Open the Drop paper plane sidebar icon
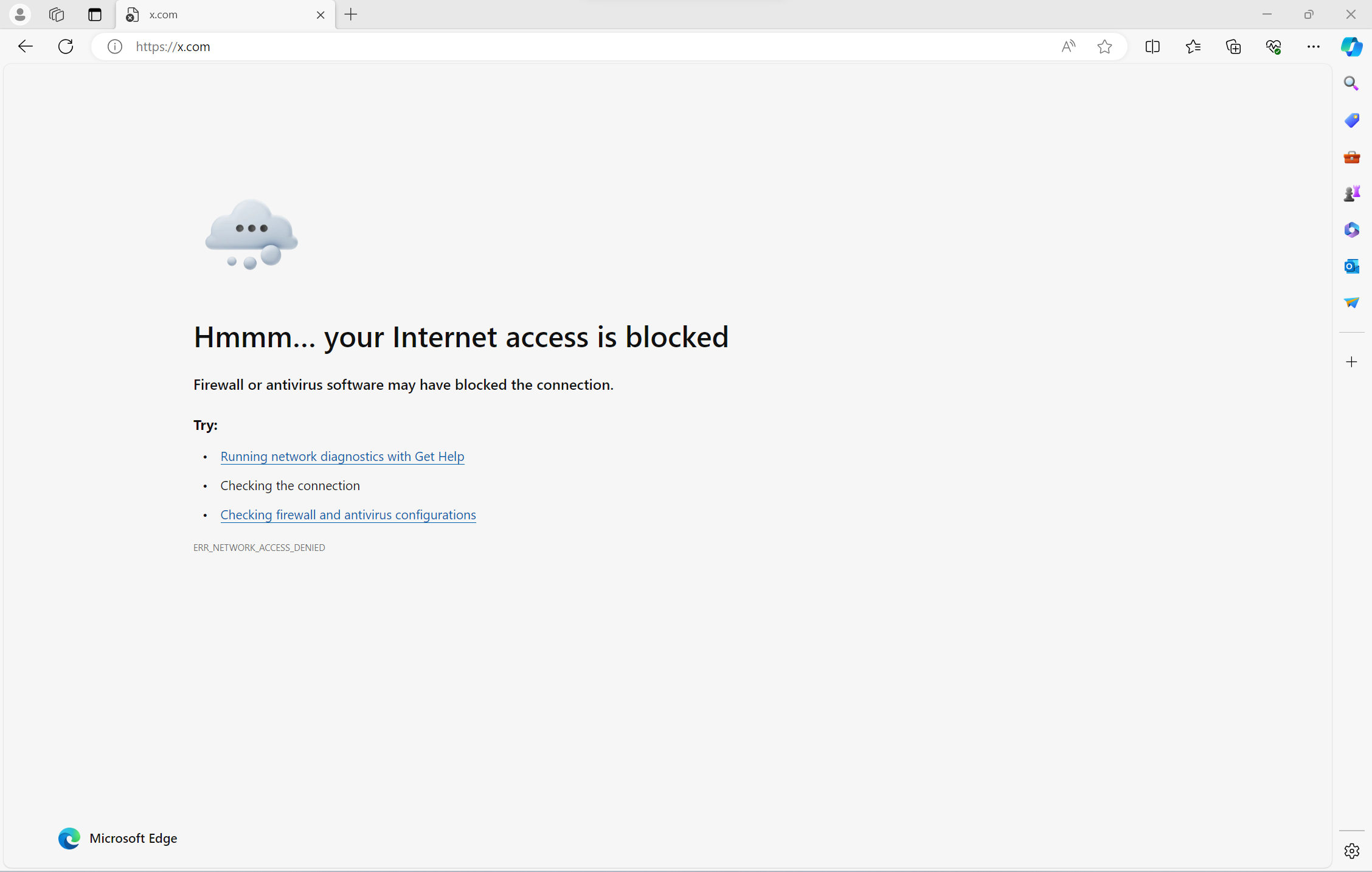The width and height of the screenshot is (1372, 872). pos(1351,303)
